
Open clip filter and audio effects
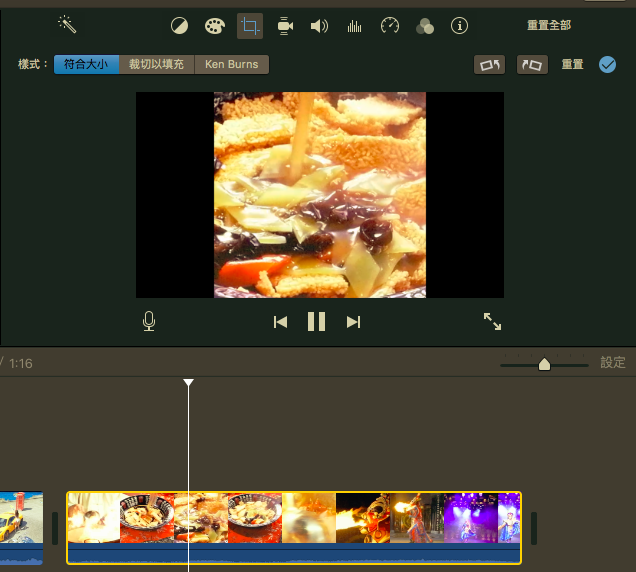425,26
